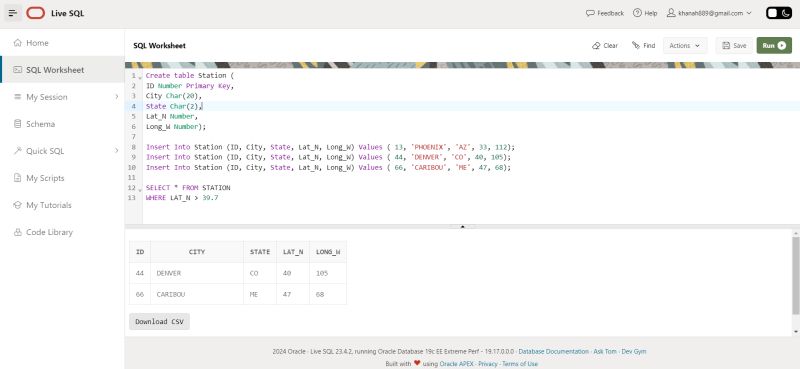Open Schema in sidebar
Image resolution: width=800 pixels, height=369 pixels.
(x=62, y=124)
